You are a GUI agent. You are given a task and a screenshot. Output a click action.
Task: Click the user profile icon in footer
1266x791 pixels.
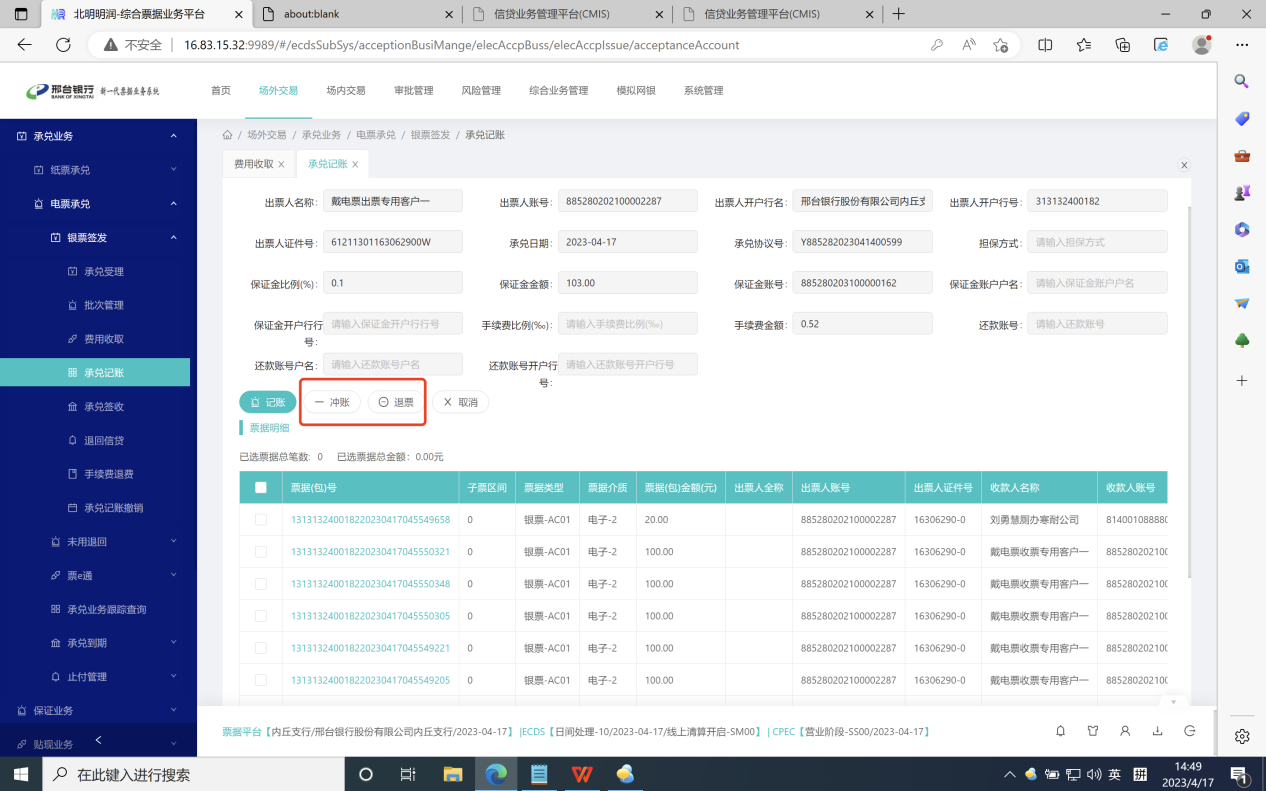pos(1125,731)
